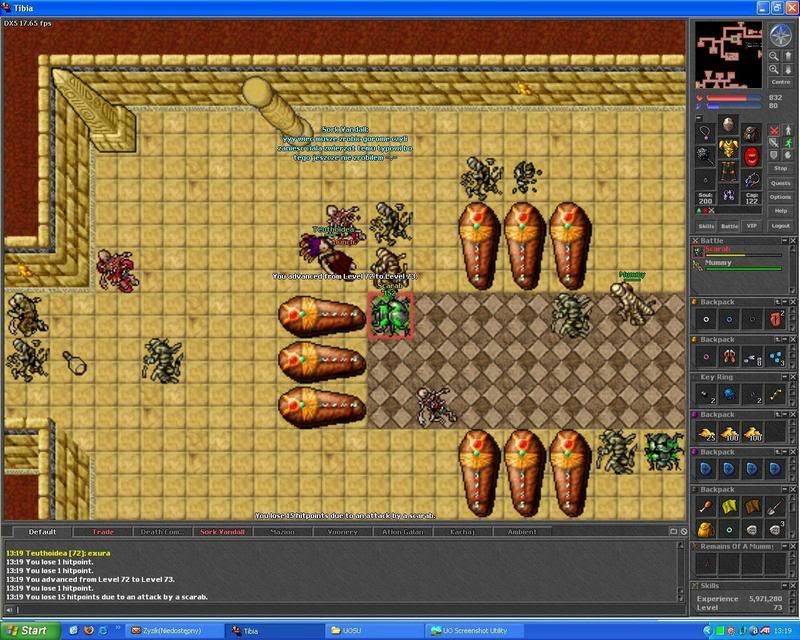Open the Kachaj chat tab

click(462, 532)
